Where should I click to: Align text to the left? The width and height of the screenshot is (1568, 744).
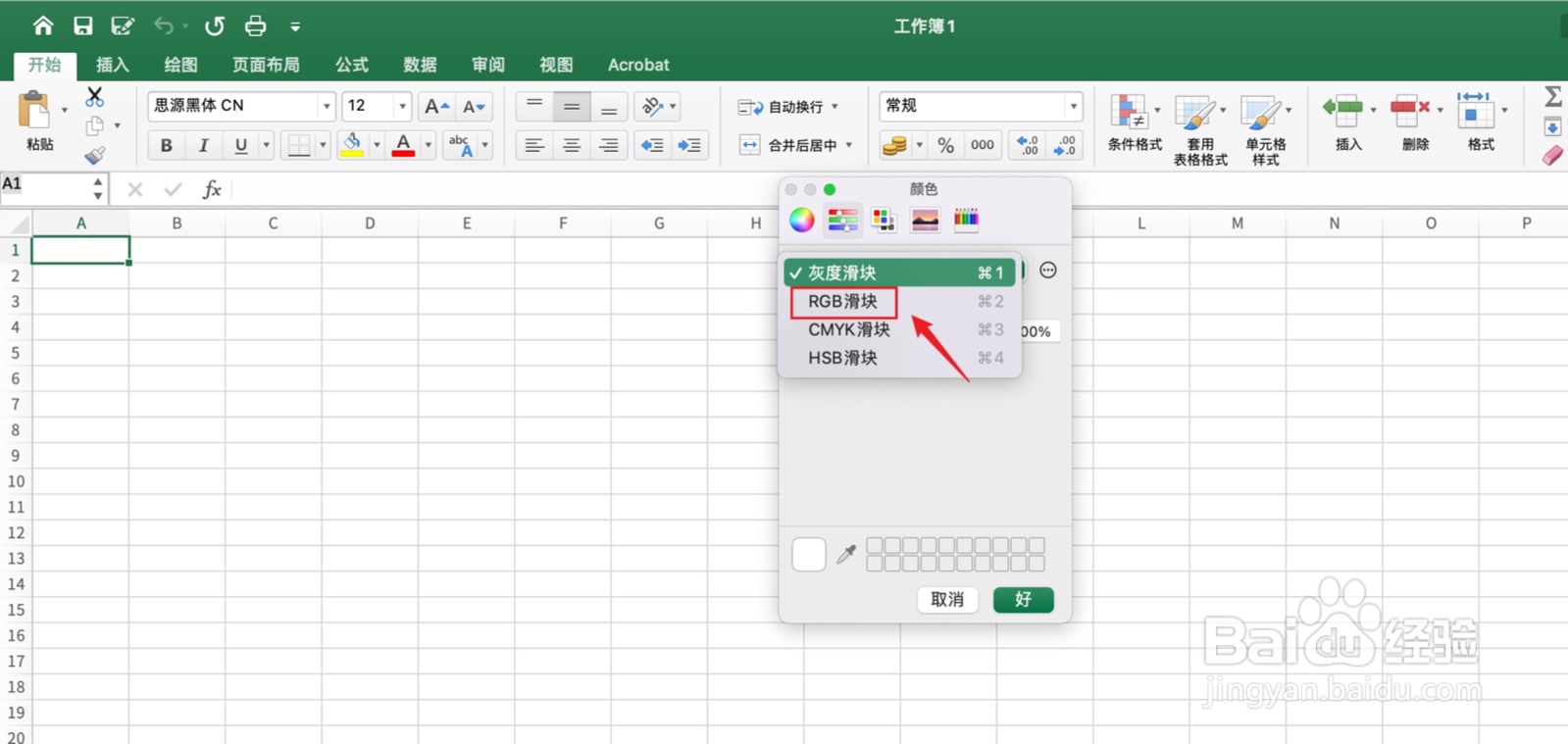[x=534, y=145]
